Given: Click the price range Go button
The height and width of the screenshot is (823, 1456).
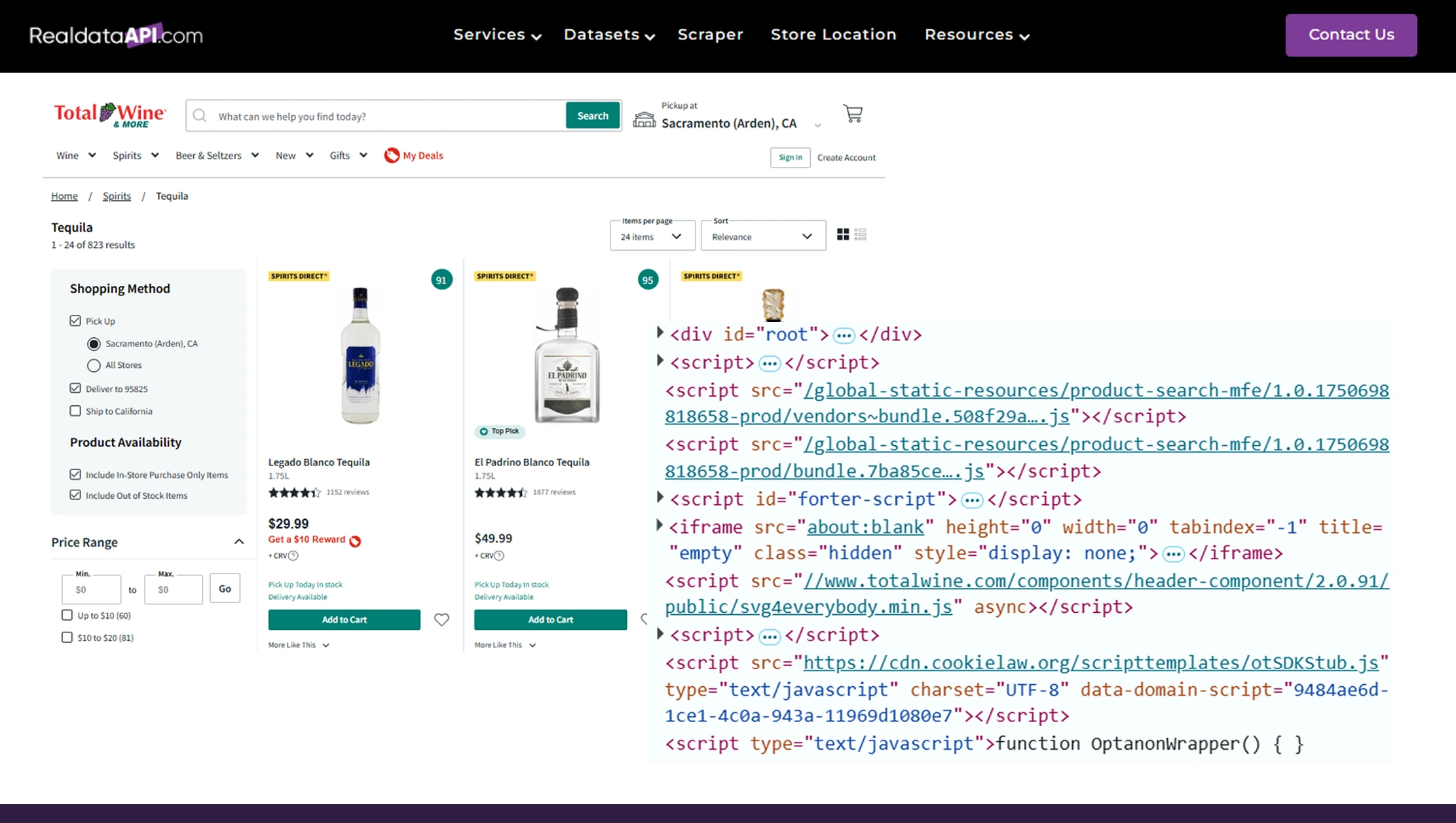Looking at the screenshot, I should pyautogui.click(x=225, y=589).
